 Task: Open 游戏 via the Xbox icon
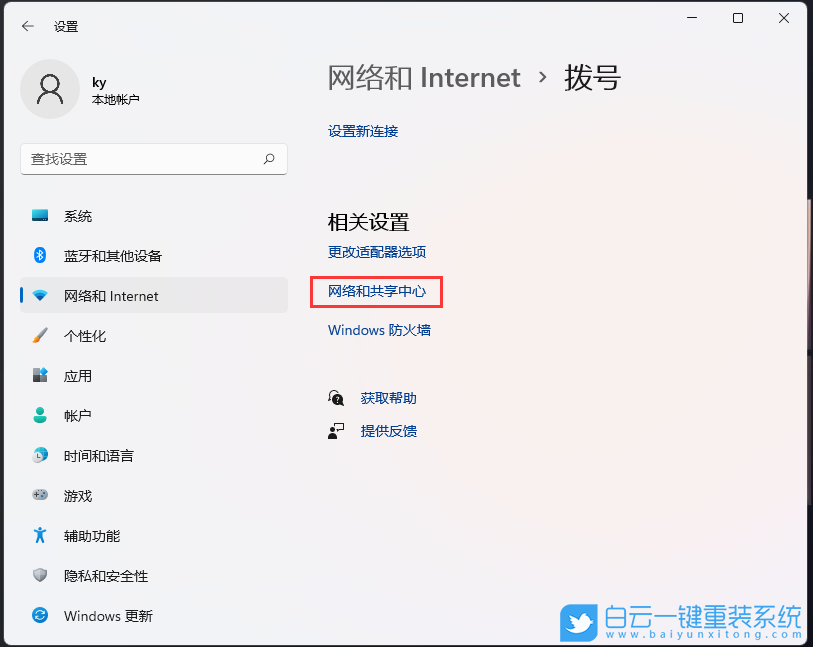(38, 495)
